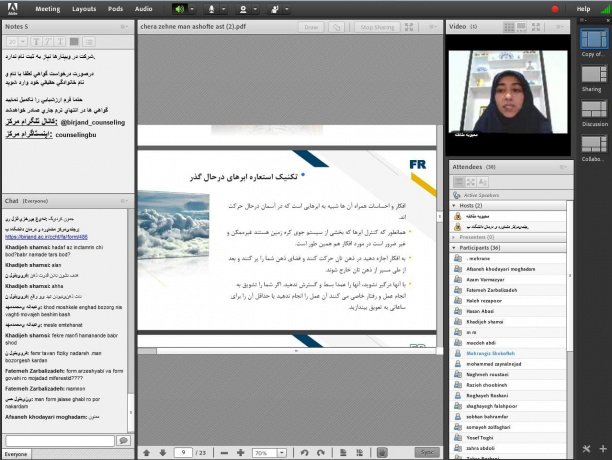Image resolution: width=612 pixels, height=460 pixels.
Task: Zoom in the PDF with plus icon
Action: [x=240, y=453]
